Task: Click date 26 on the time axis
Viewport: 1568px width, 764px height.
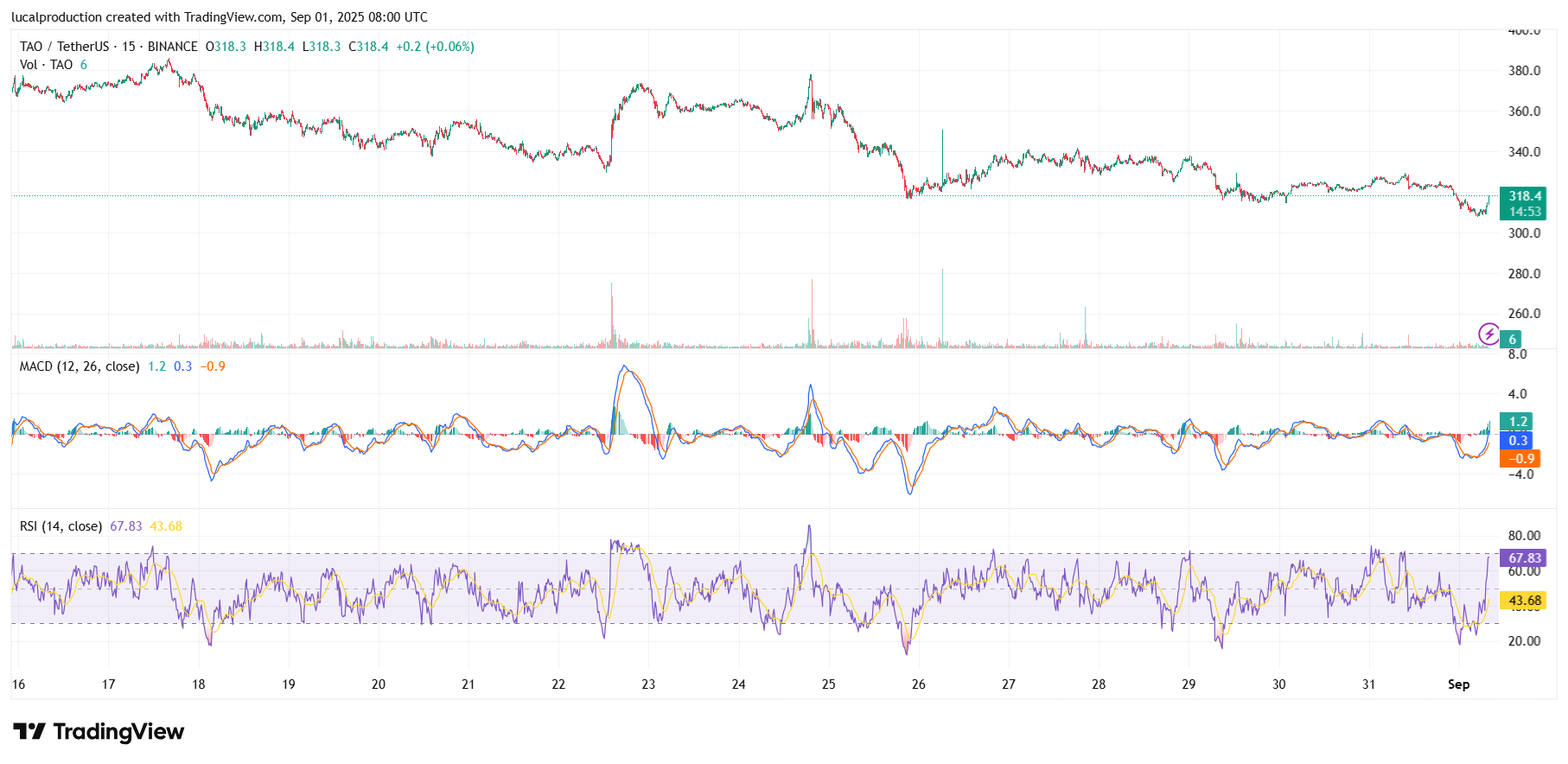Action: coord(918,684)
